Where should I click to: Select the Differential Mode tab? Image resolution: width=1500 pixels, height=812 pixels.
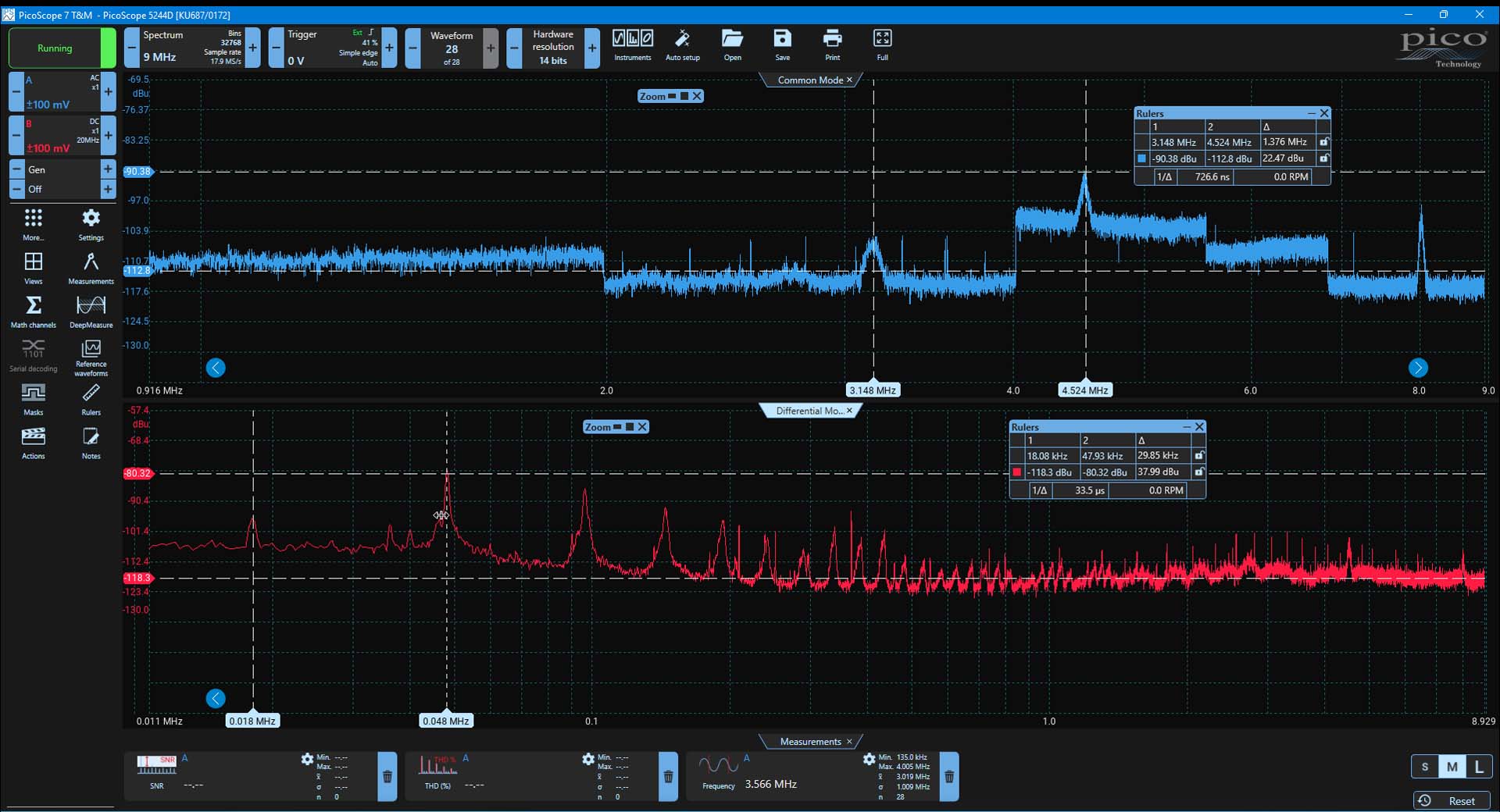pos(809,411)
